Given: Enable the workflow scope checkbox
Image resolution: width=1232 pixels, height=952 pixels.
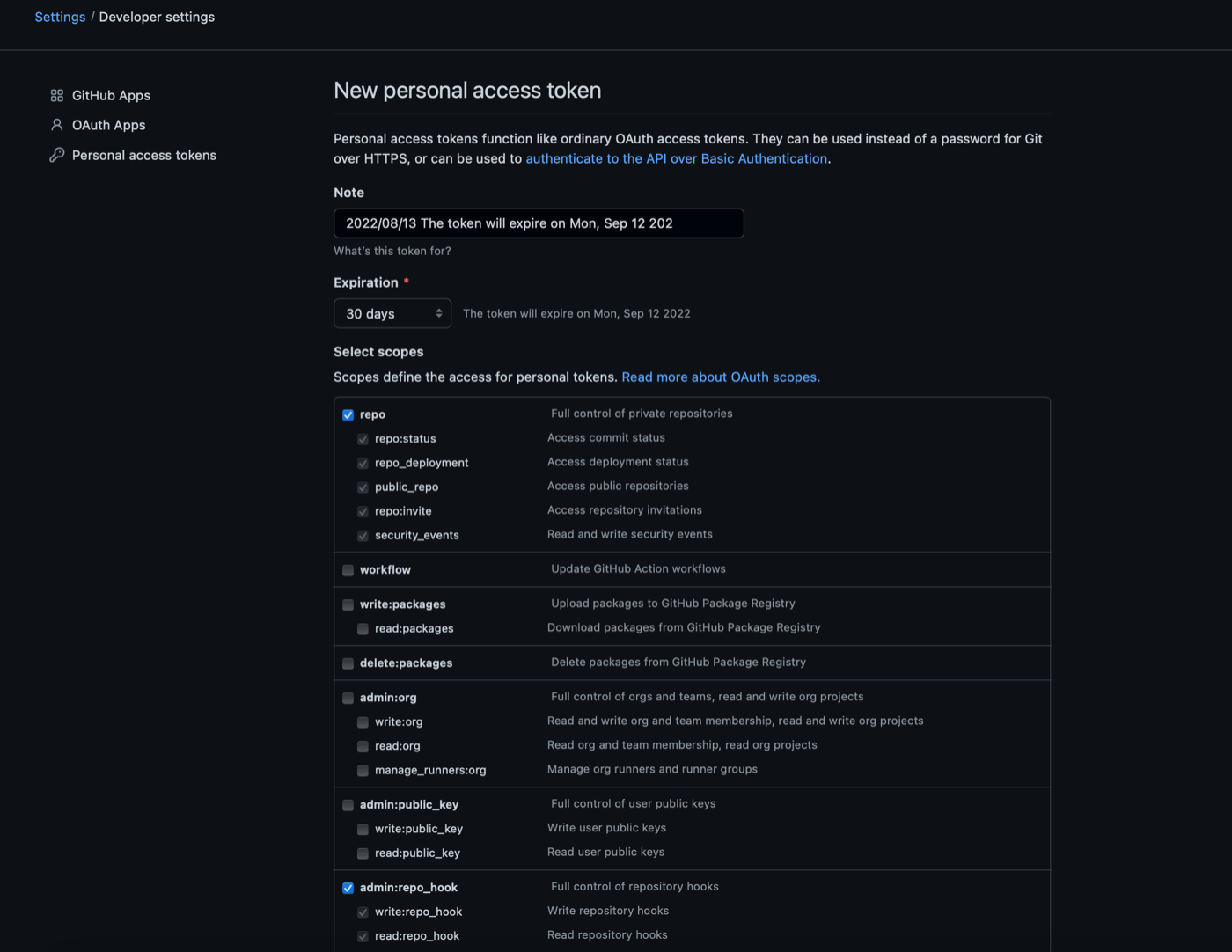Looking at the screenshot, I should click(x=348, y=570).
